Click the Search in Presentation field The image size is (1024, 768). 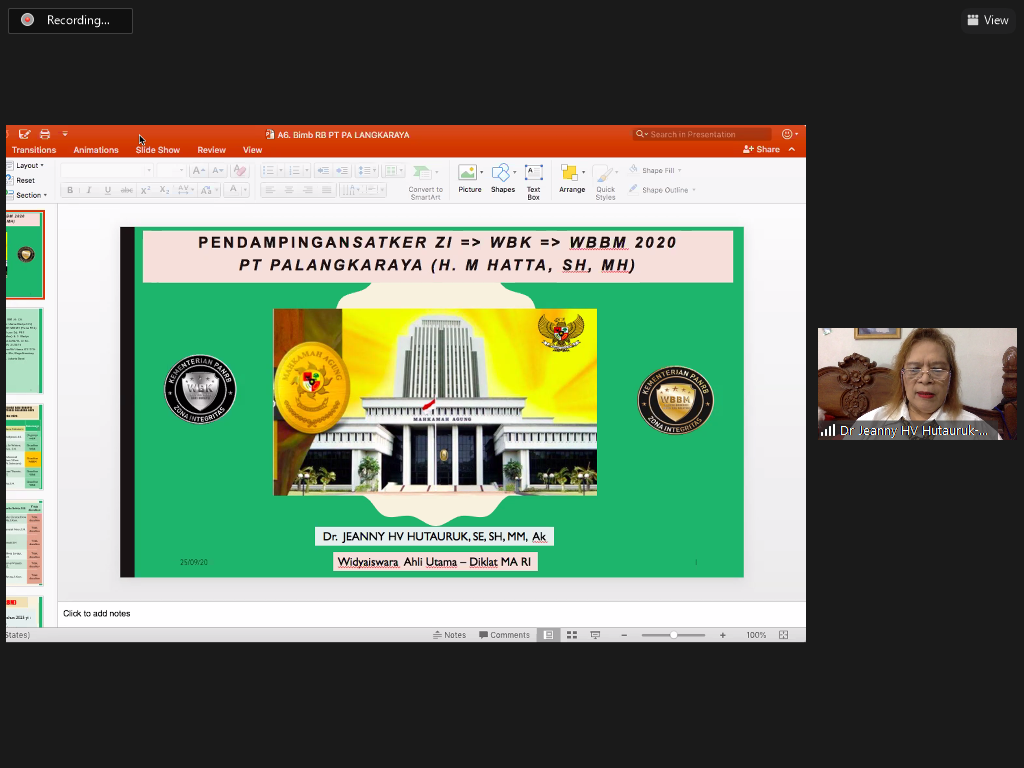coord(705,134)
